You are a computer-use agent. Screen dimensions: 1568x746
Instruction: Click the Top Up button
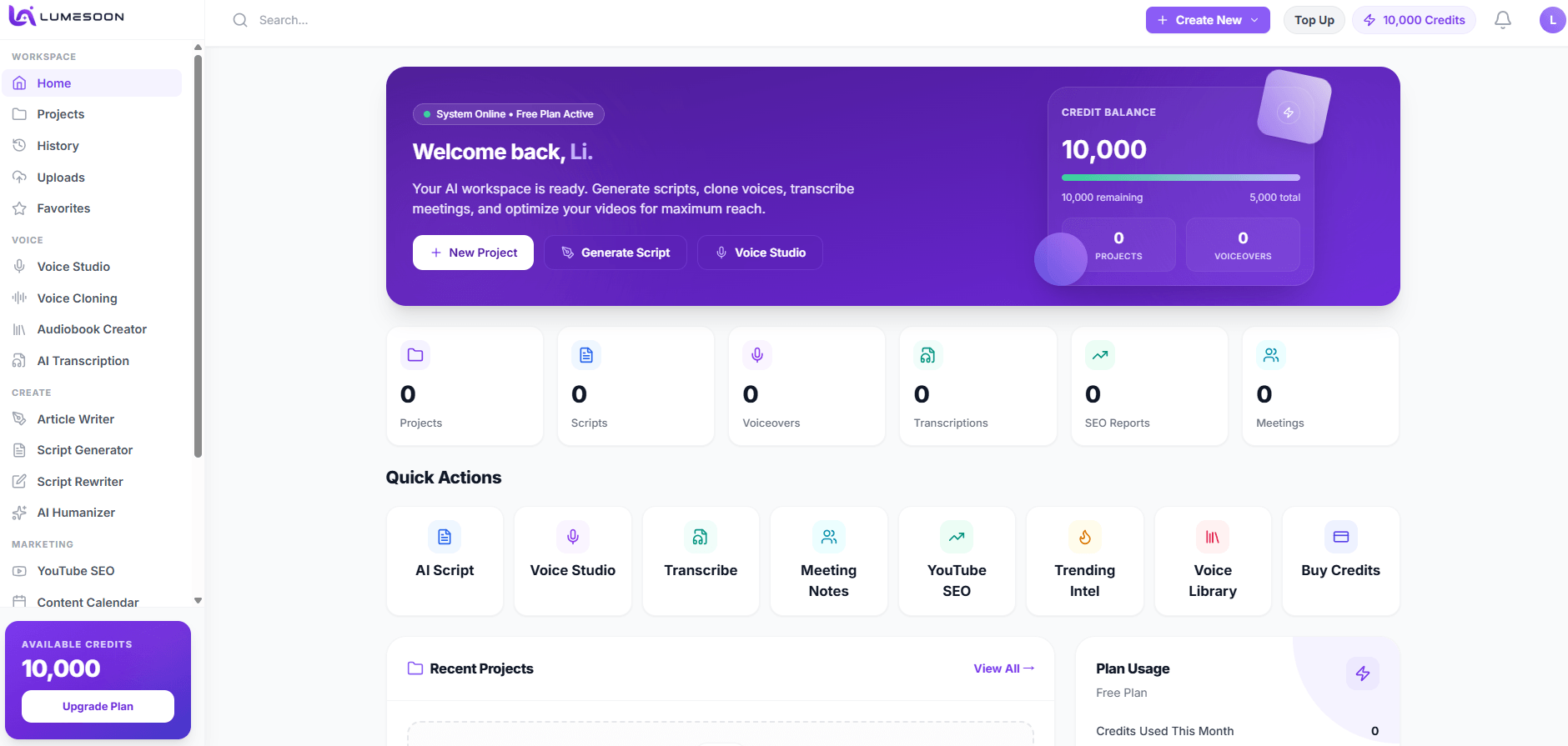tap(1314, 20)
